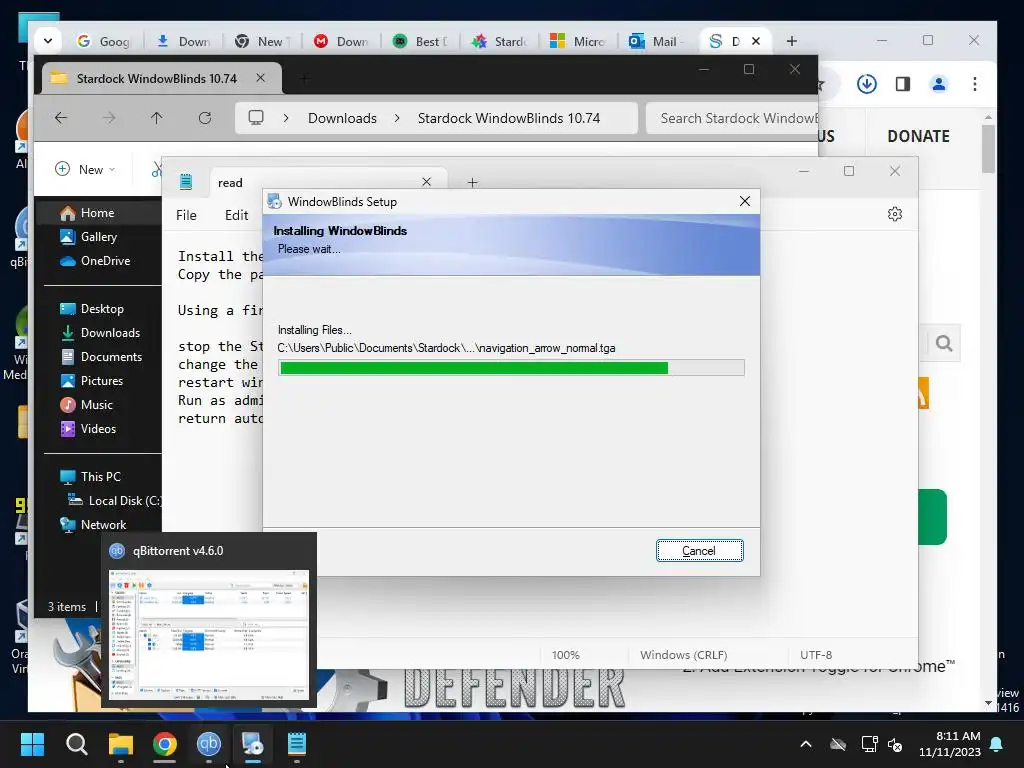The width and height of the screenshot is (1024, 768).
Task: Add a new tab in Notepad
Action: pos(472,182)
